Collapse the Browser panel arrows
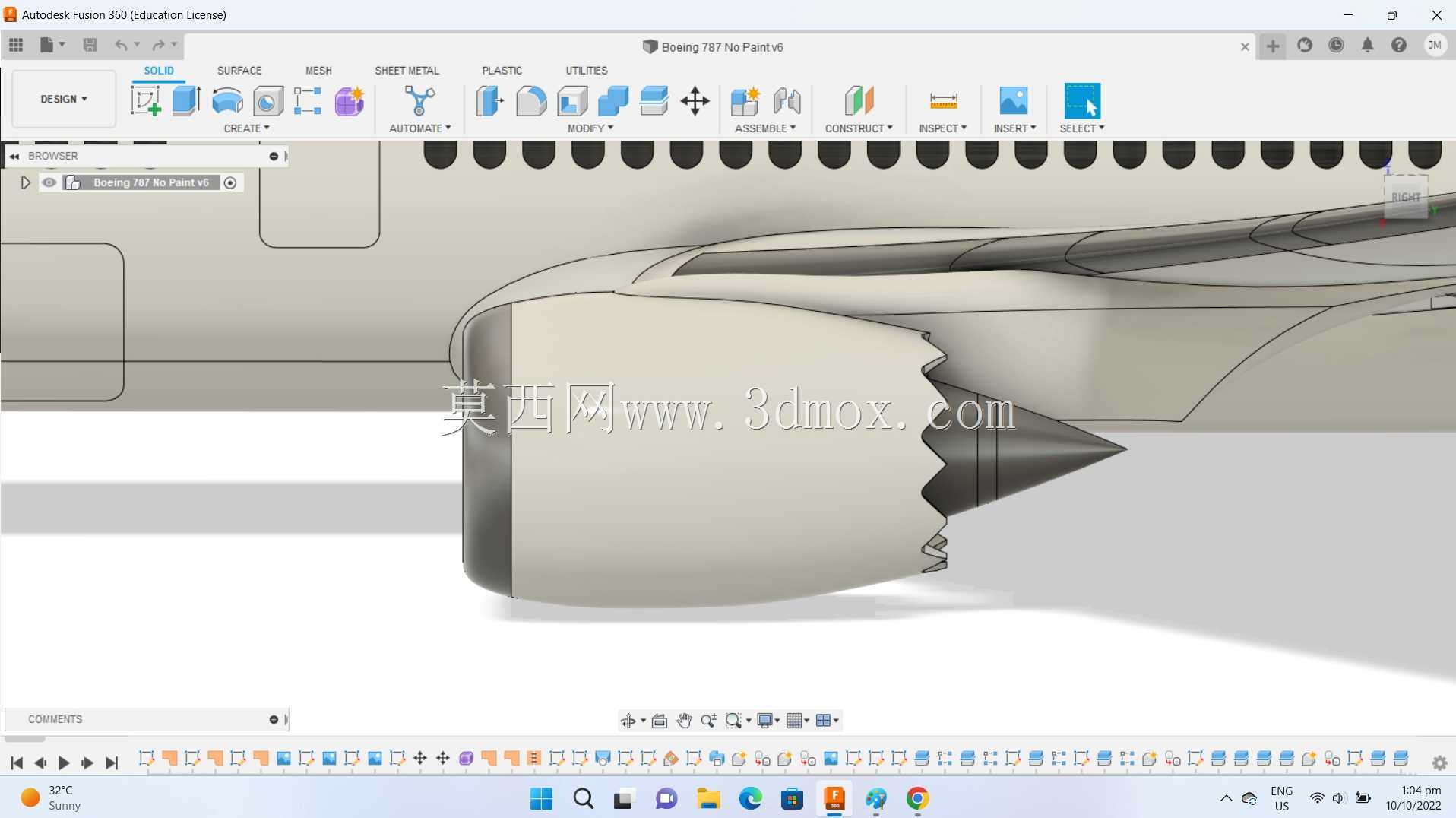1456x818 pixels. pyautogui.click(x=14, y=156)
